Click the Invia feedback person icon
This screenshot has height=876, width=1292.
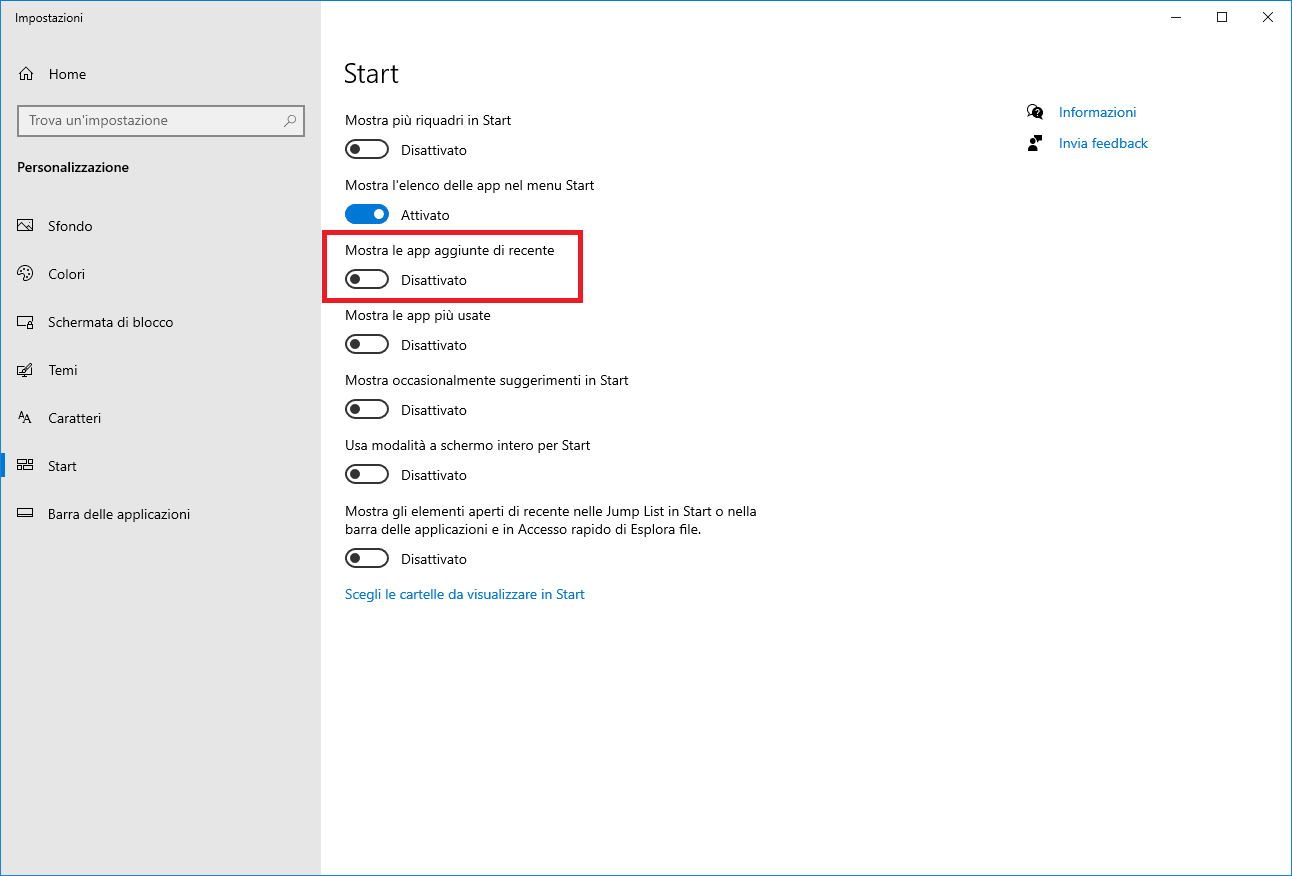(1035, 143)
